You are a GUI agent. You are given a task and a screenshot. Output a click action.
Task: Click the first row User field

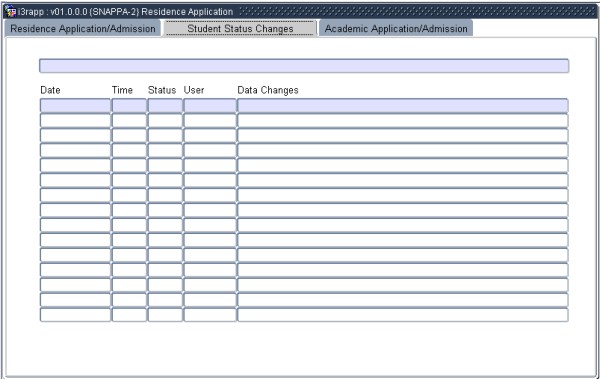(x=210, y=106)
